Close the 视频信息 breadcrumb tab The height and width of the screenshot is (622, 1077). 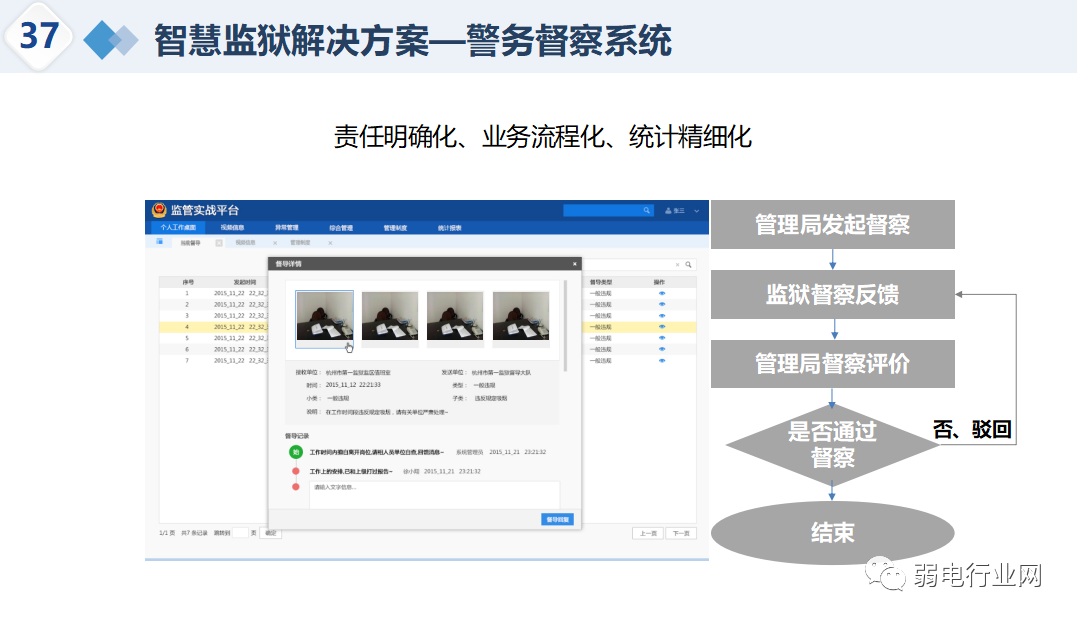point(273,241)
